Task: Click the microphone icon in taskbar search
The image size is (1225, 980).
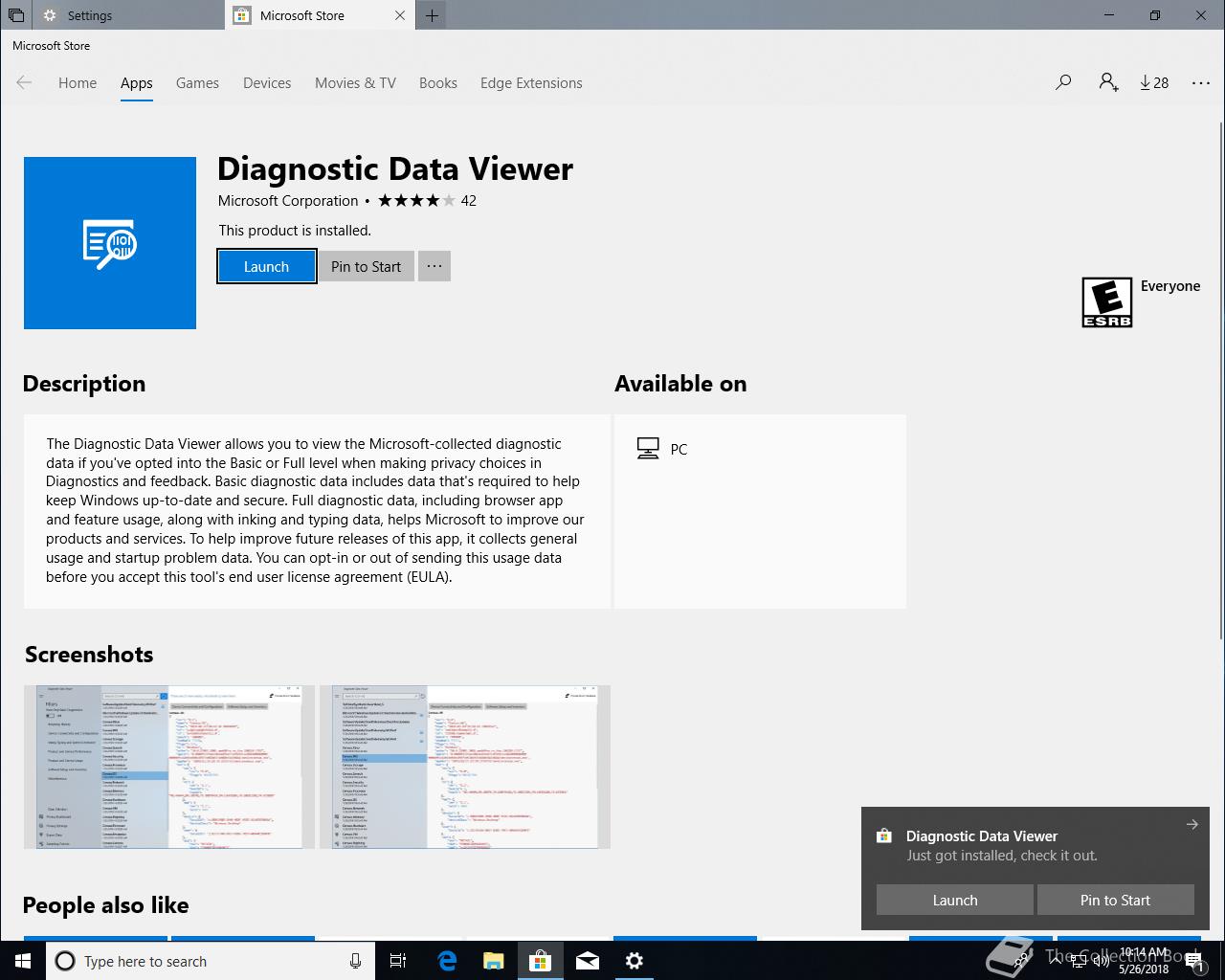Action: pos(355,961)
